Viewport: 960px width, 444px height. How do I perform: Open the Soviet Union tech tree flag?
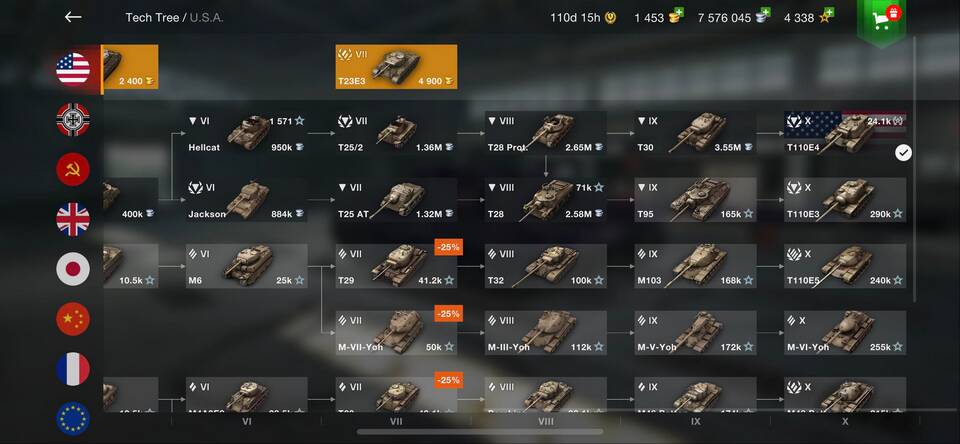(x=73, y=170)
